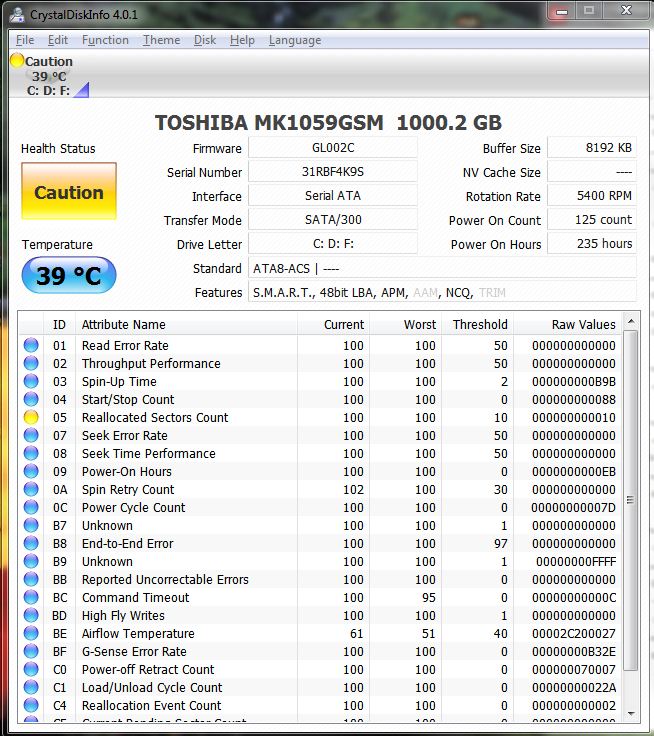Click raw value 000000000010 of Reallocated Sectors

[574, 417]
